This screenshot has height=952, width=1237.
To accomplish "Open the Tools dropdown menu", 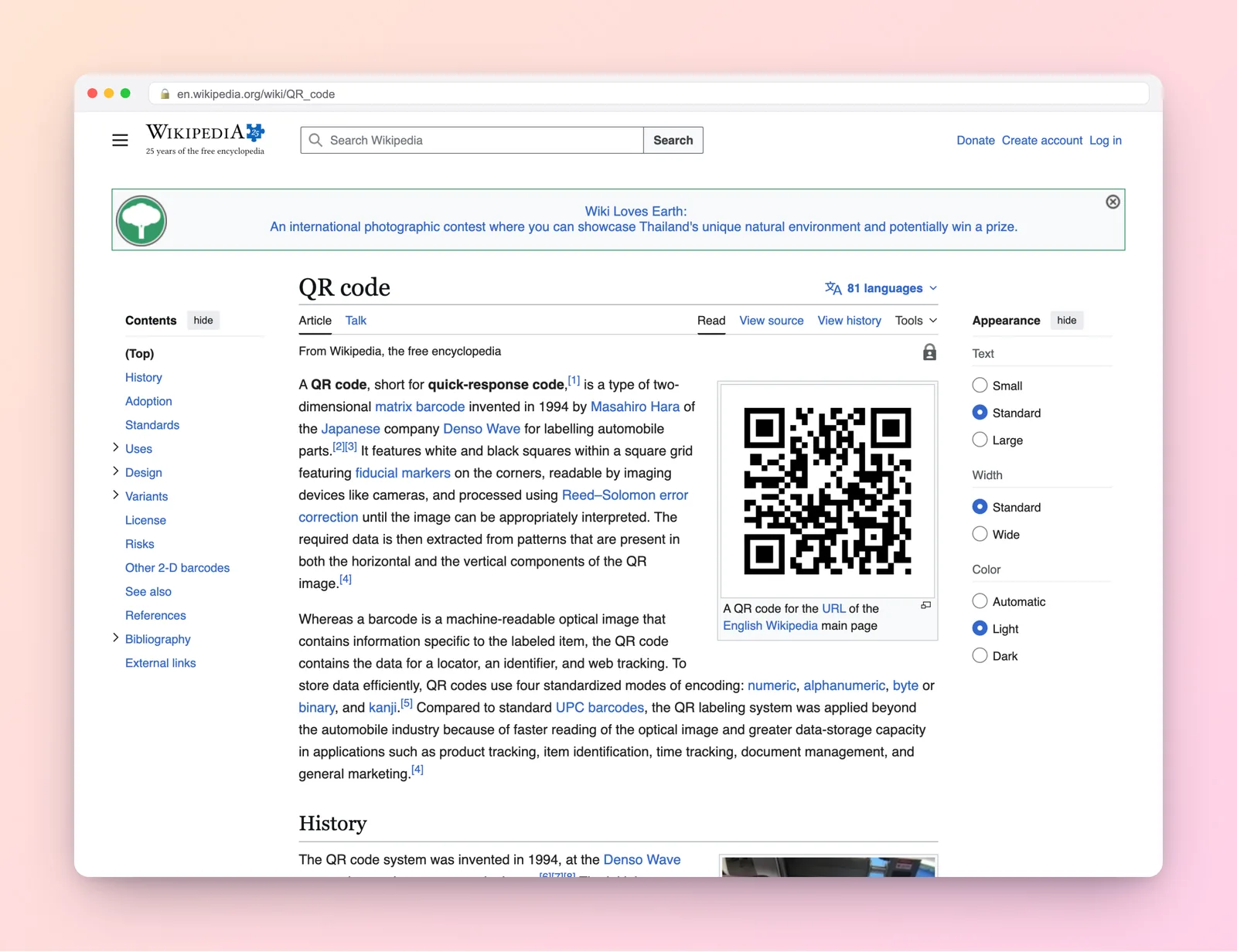I will [916, 321].
